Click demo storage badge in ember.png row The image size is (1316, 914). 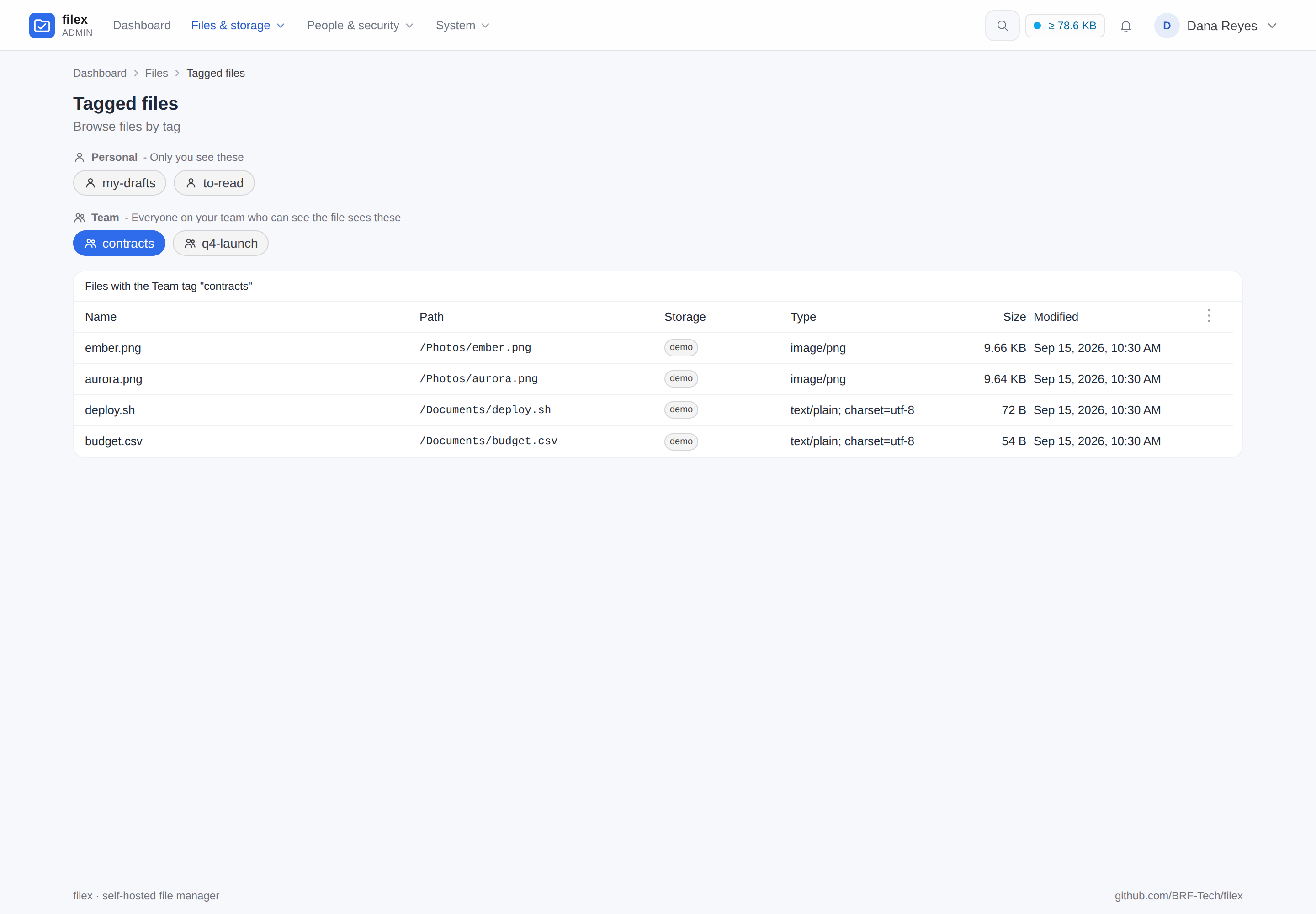coord(681,348)
